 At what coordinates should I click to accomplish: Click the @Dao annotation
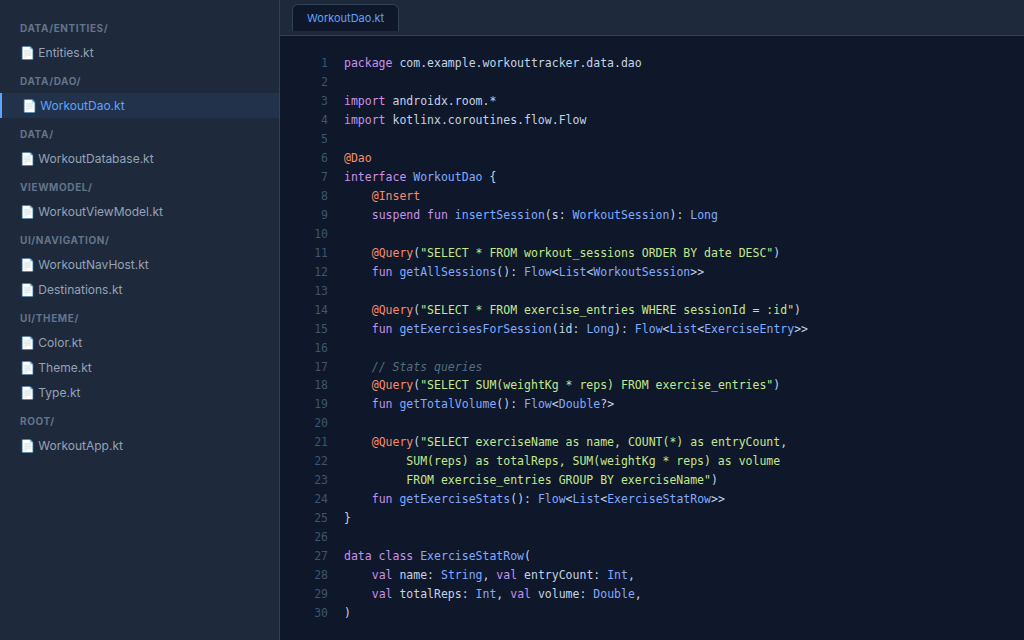[358, 157]
